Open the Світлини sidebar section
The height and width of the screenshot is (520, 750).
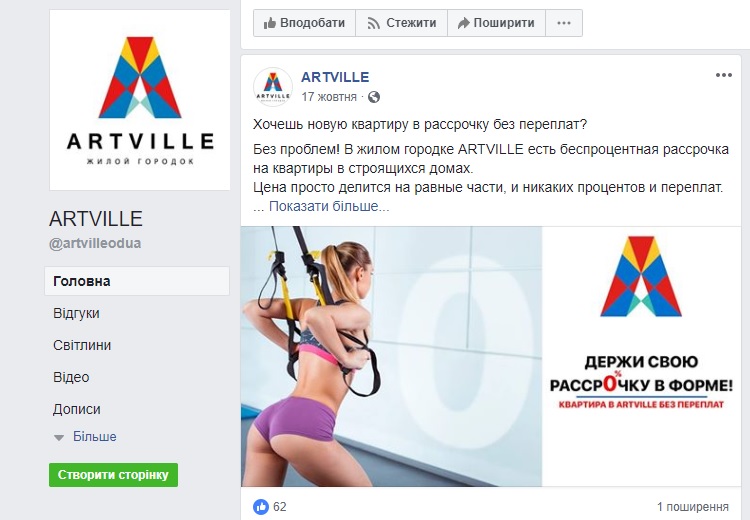point(82,345)
